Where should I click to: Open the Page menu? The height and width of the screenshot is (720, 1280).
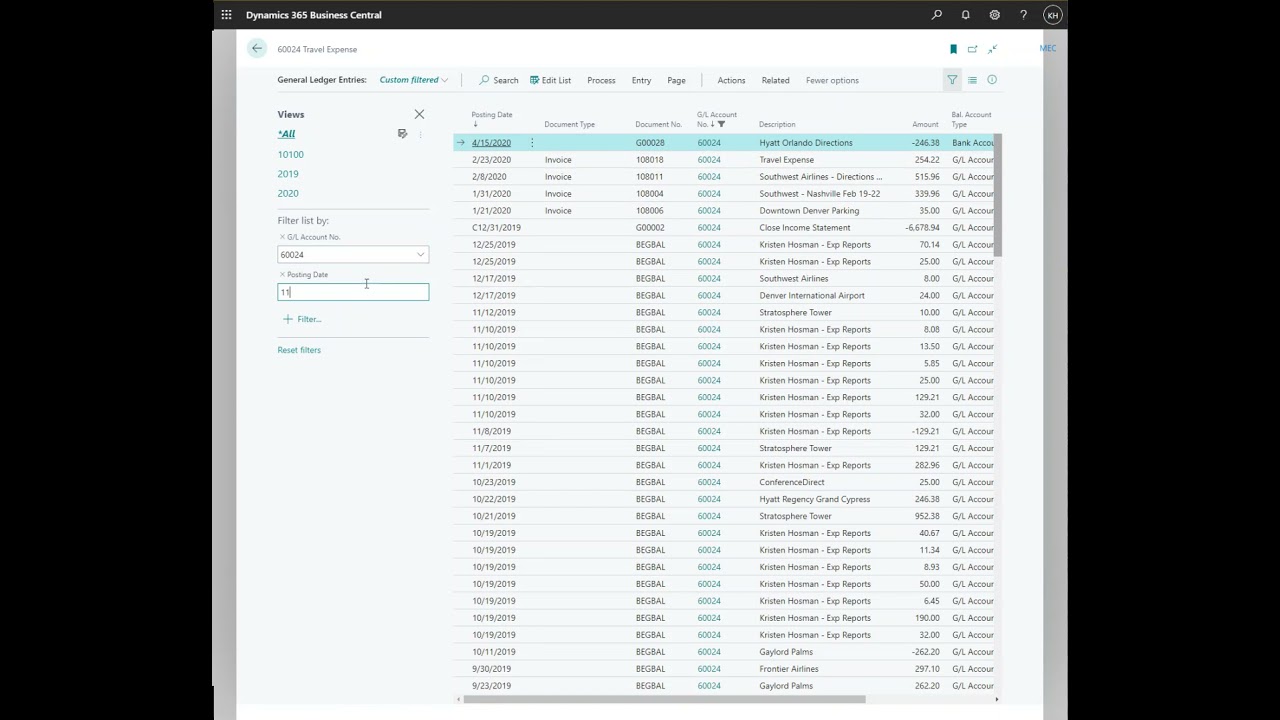tap(676, 80)
